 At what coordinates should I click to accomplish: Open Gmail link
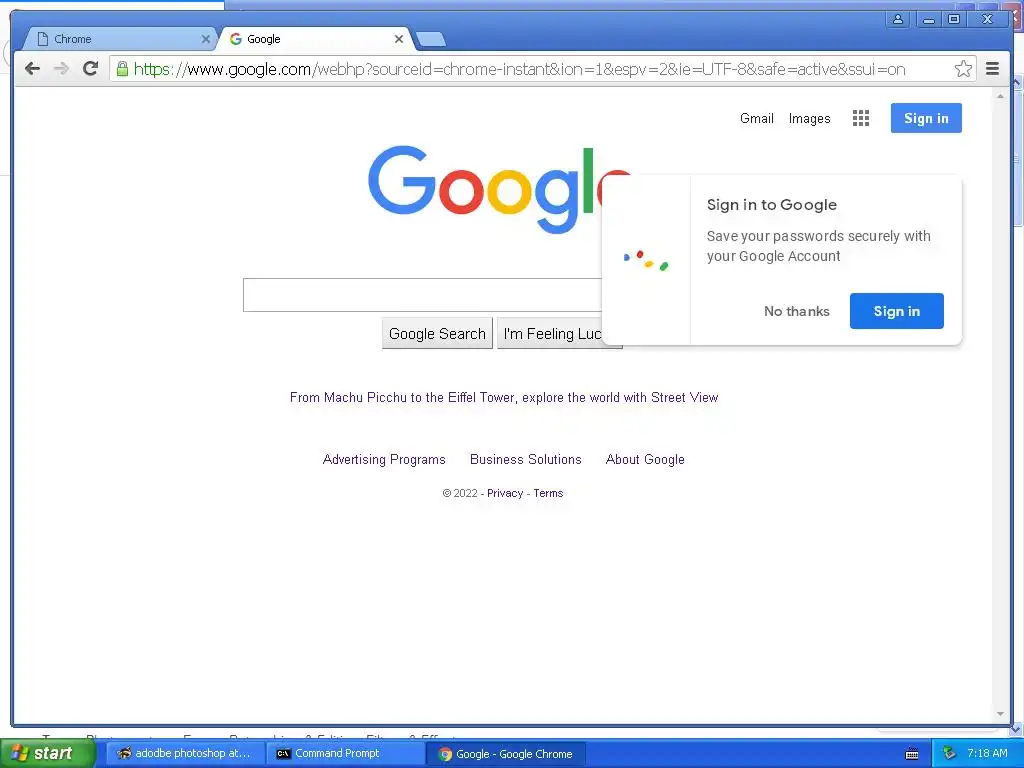[757, 118]
